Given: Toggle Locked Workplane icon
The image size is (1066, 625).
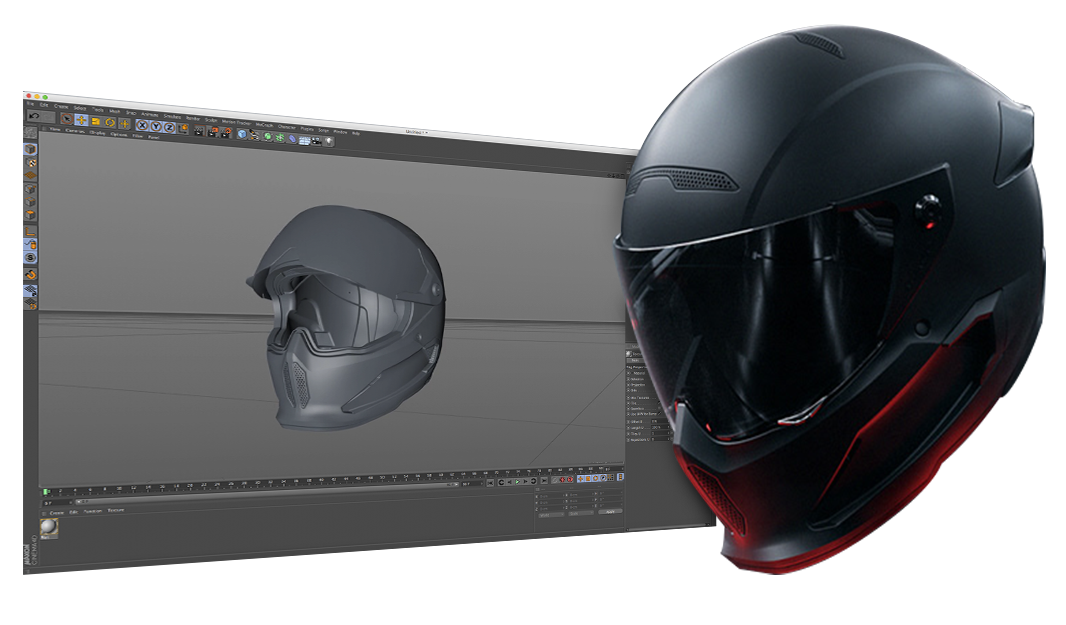Looking at the screenshot, I should (x=31, y=291).
